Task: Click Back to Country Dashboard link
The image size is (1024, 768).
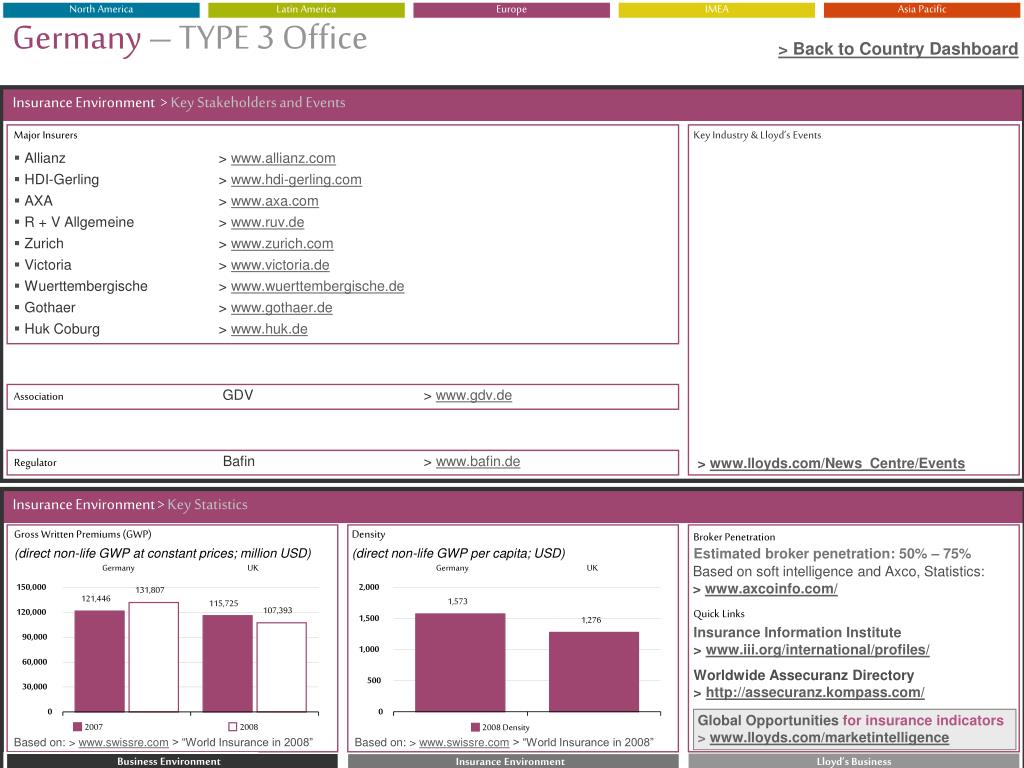Action: [898, 49]
